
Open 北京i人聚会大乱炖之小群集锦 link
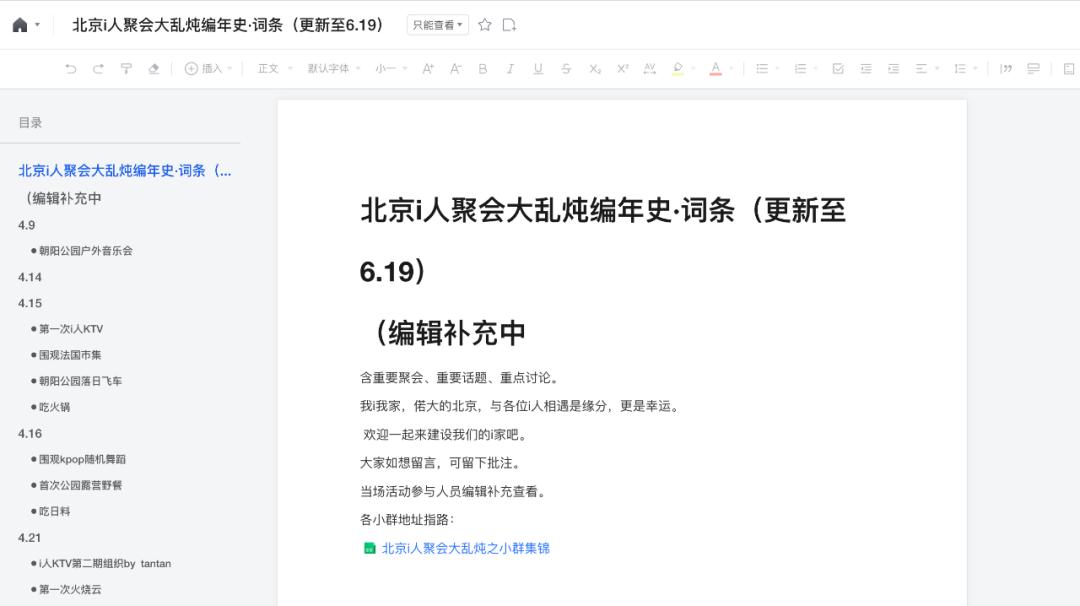click(466, 548)
